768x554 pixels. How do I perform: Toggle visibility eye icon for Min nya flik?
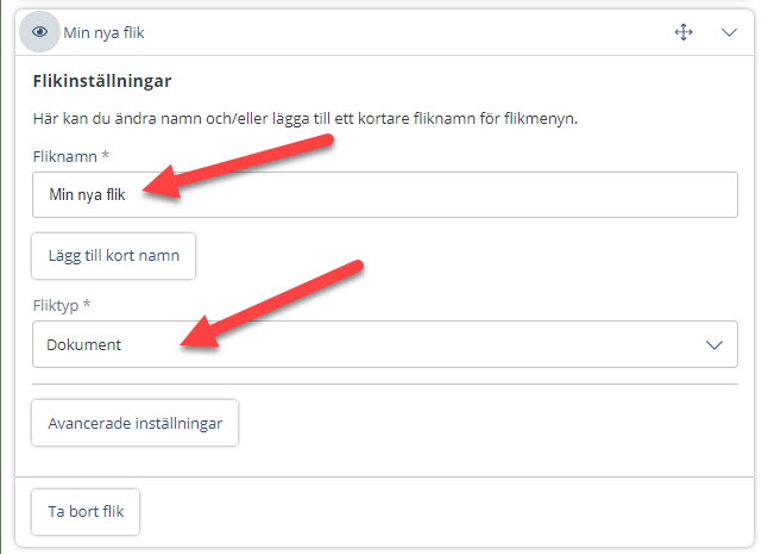pyautogui.click(x=40, y=32)
